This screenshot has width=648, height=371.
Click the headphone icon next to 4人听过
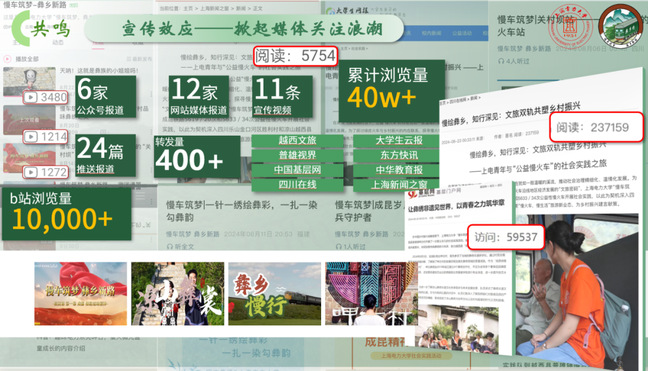click(501, 61)
